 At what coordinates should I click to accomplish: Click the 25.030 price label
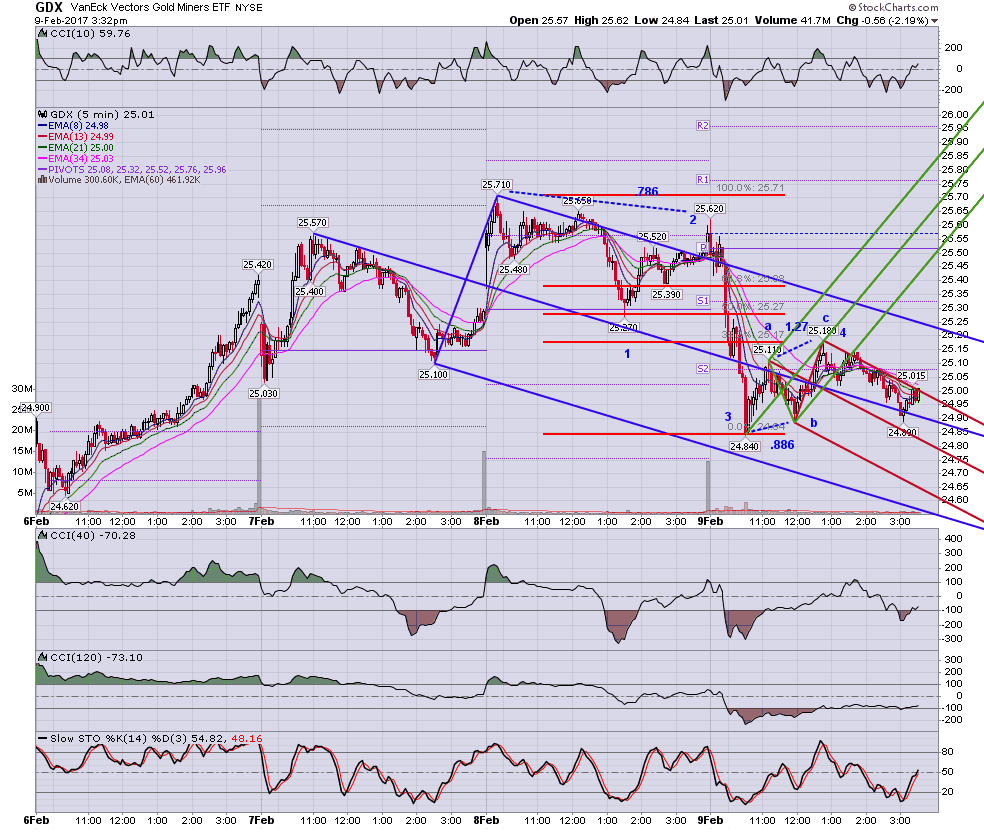click(264, 393)
